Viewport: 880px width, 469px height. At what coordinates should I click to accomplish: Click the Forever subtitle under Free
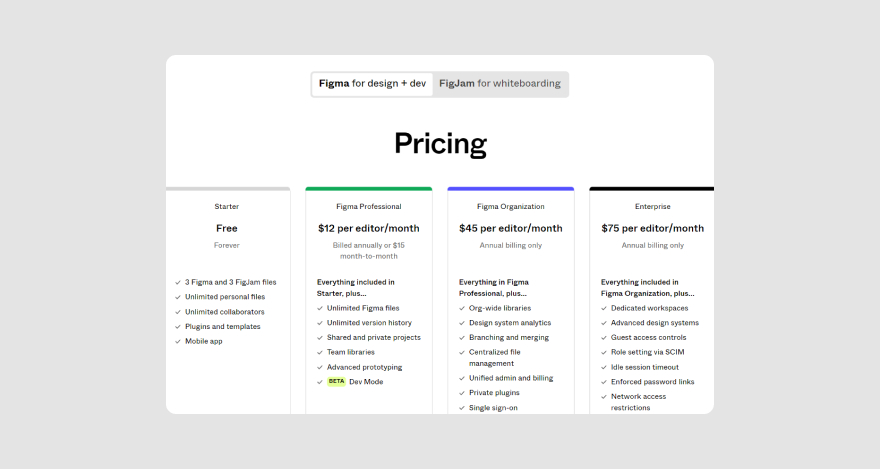[227, 245]
